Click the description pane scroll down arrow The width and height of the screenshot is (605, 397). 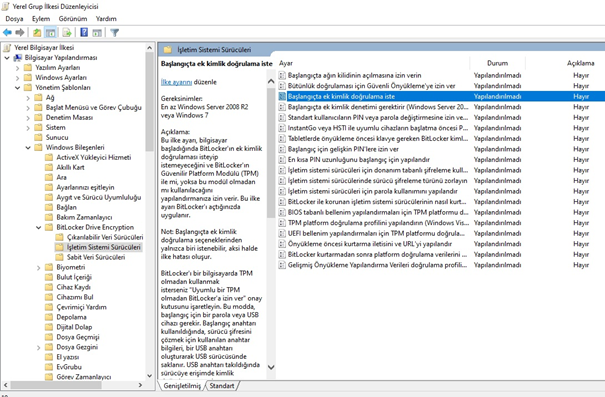tap(271, 367)
